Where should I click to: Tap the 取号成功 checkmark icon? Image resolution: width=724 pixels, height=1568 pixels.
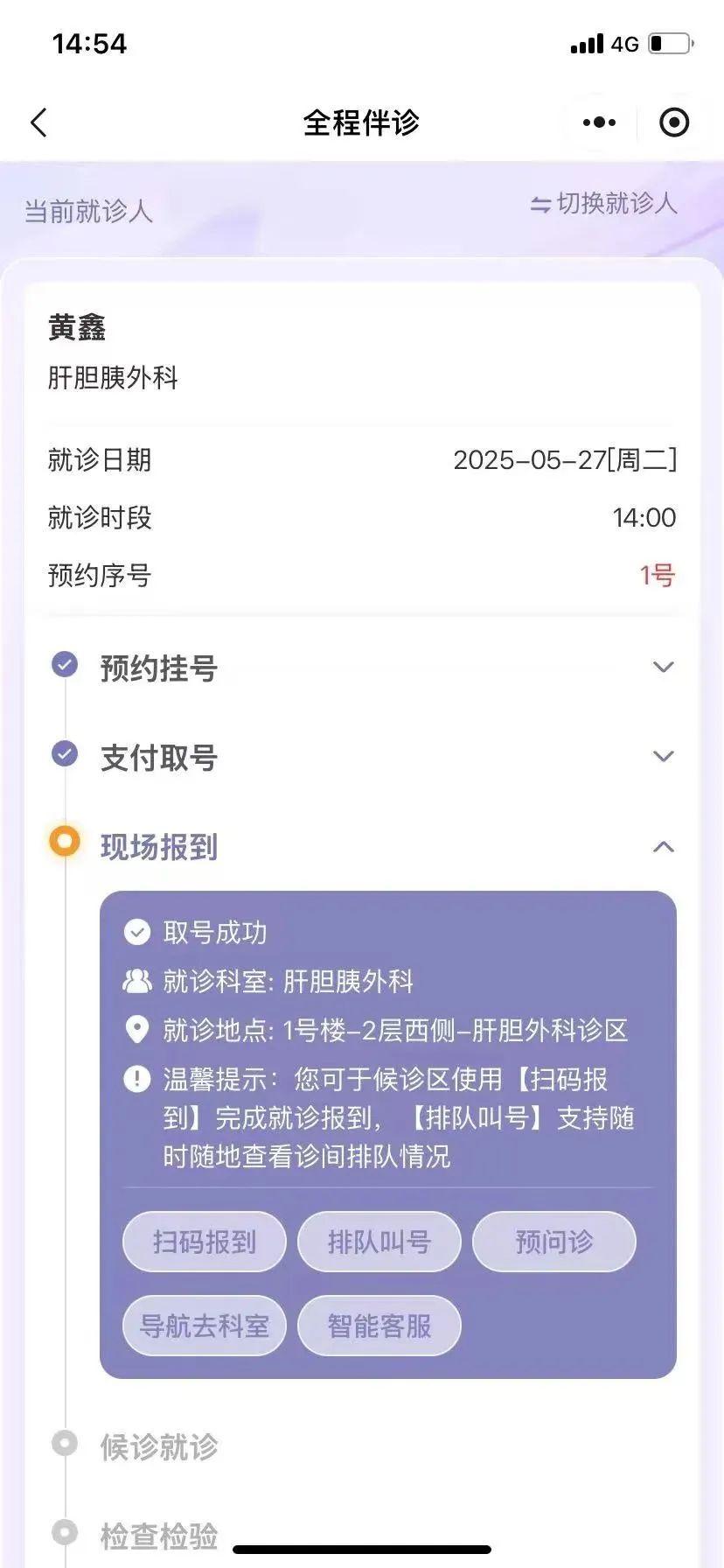click(x=137, y=932)
